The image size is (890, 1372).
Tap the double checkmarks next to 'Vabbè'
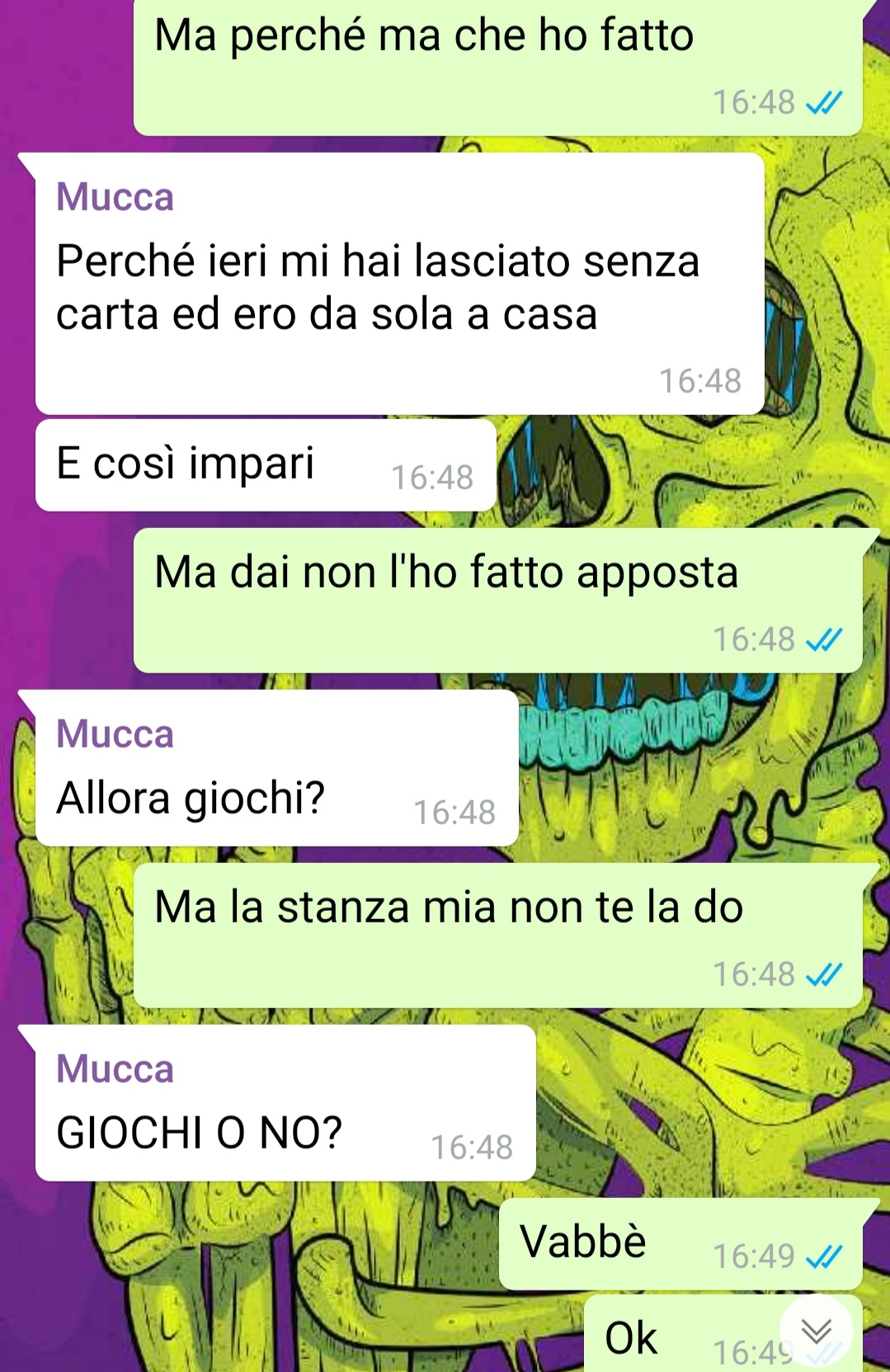coord(823,1256)
